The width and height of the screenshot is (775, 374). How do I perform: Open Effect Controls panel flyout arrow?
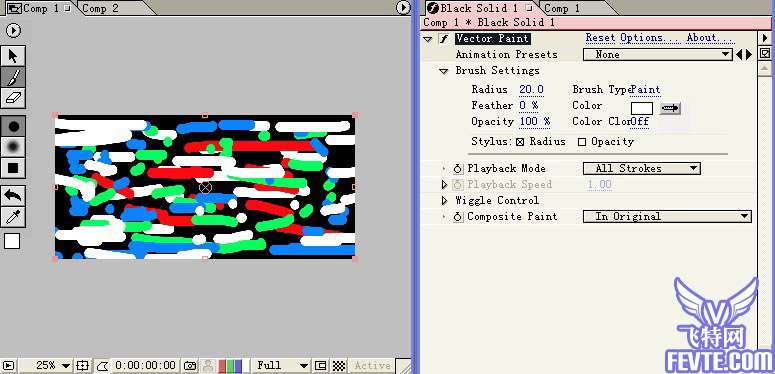coord(765,38)
